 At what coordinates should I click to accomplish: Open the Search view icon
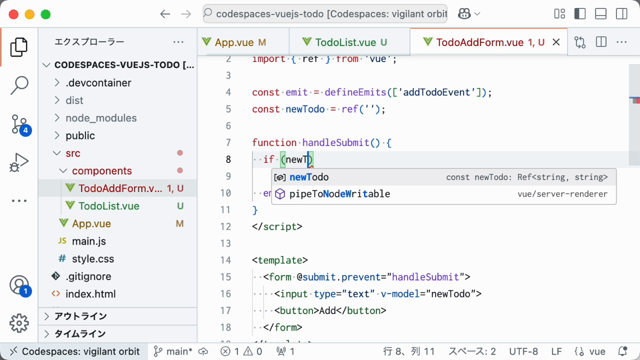pos(19,85)
